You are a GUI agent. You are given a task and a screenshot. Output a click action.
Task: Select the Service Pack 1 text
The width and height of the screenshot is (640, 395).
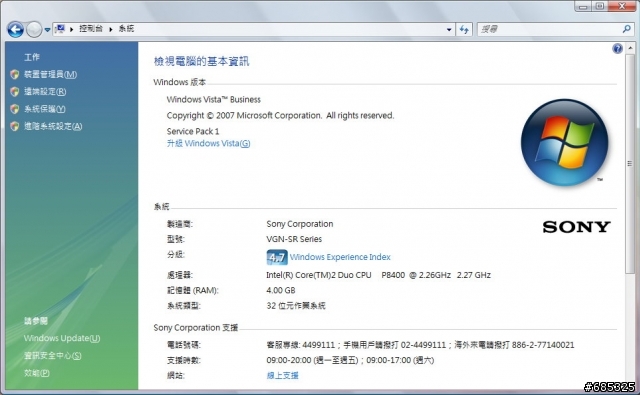click(x=193, y=131)
